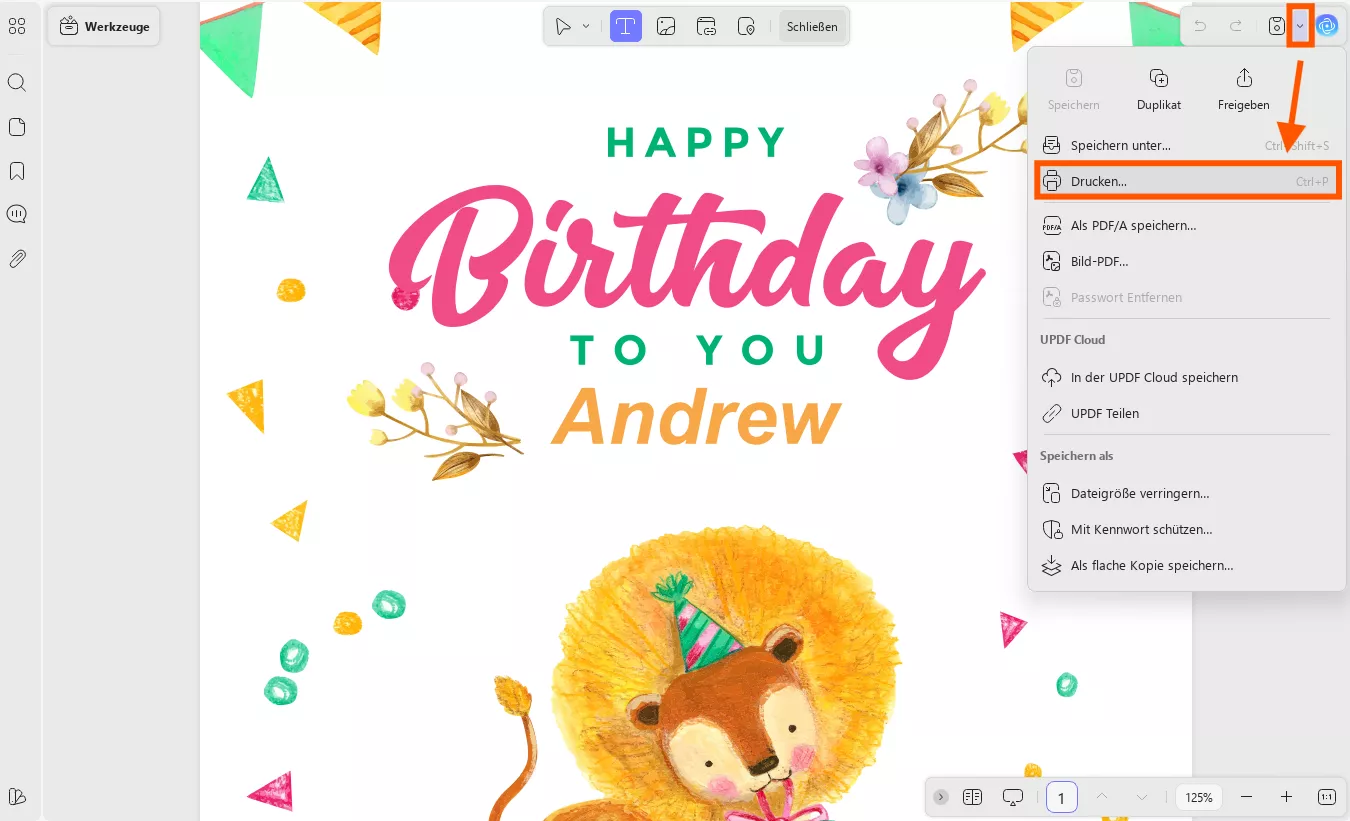Open the thumbnails grid icon in left sidebar
Screen dimensions: 1350x821
point(17,27)
